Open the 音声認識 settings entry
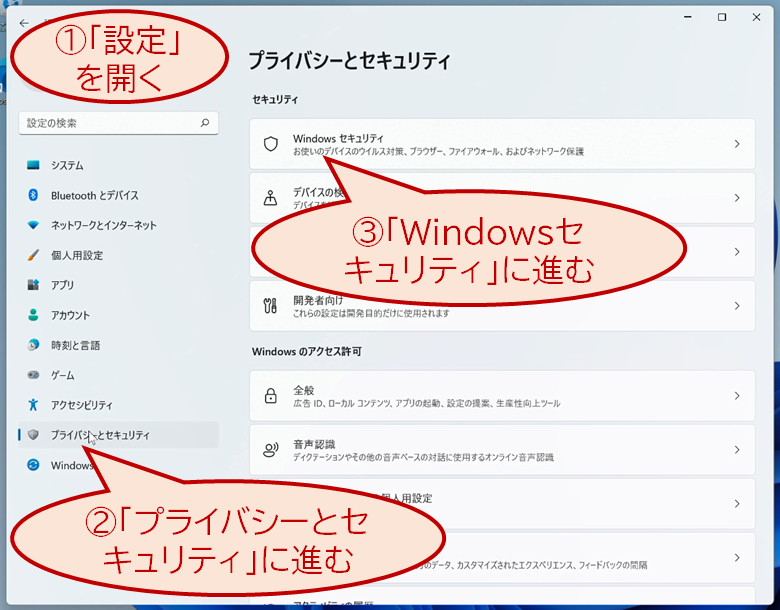Screen dimensions: 780x610 502,450
